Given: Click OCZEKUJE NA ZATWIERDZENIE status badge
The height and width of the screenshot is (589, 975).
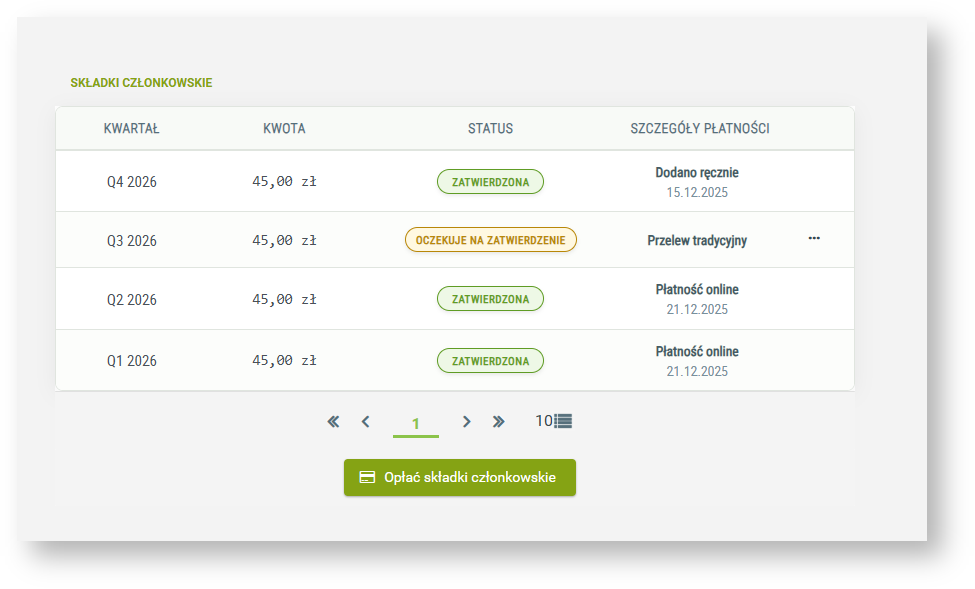Looking at the screenshot, I should pyautogui.click(x=490, y=240).
